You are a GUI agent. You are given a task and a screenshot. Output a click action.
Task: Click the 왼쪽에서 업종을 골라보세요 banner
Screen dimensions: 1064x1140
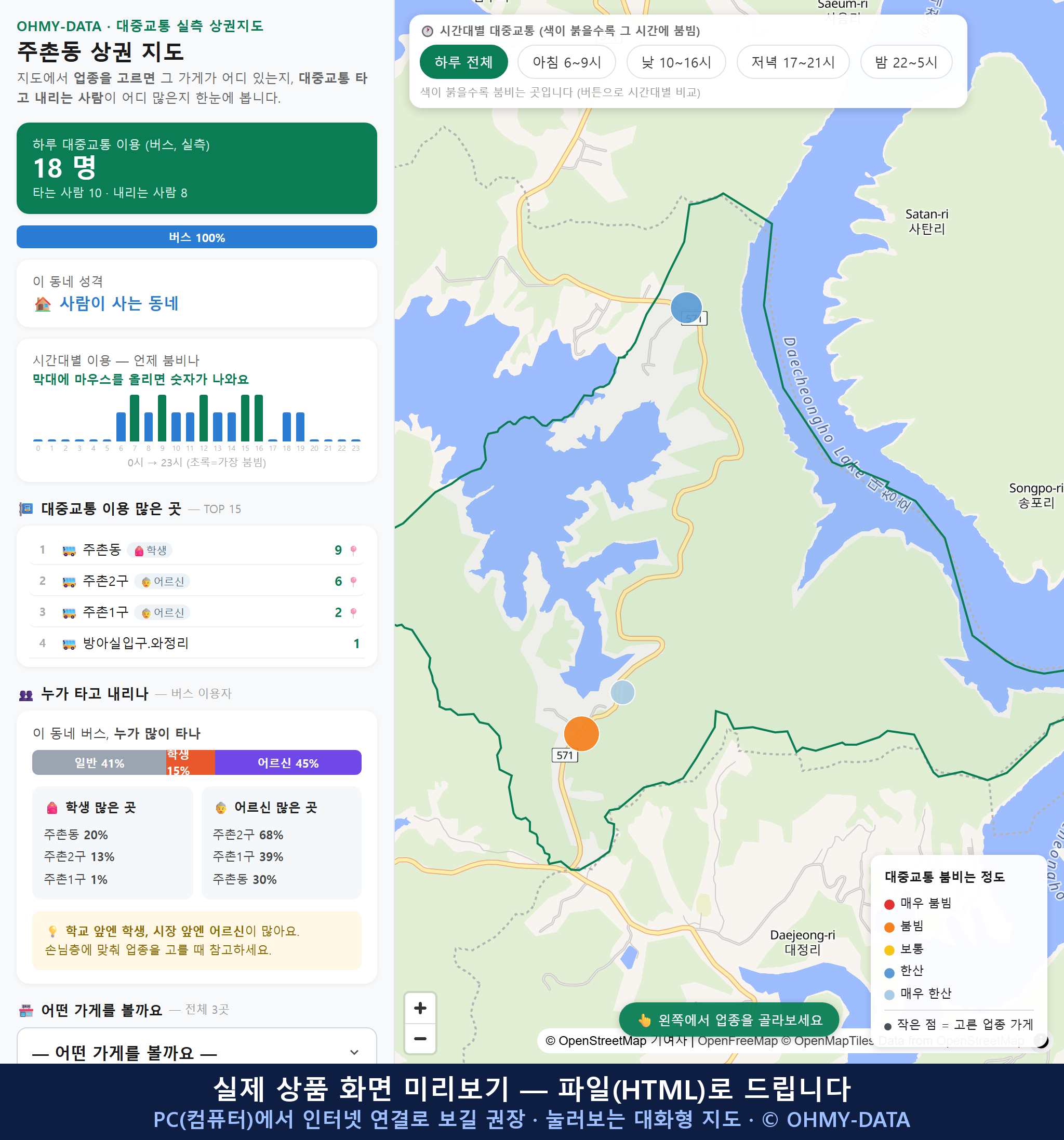728,1020
